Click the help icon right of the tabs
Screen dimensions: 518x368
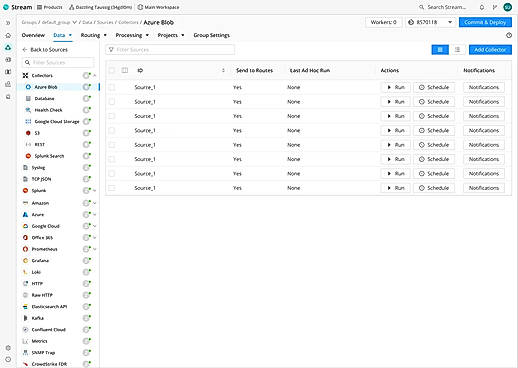tap(509, 35)
